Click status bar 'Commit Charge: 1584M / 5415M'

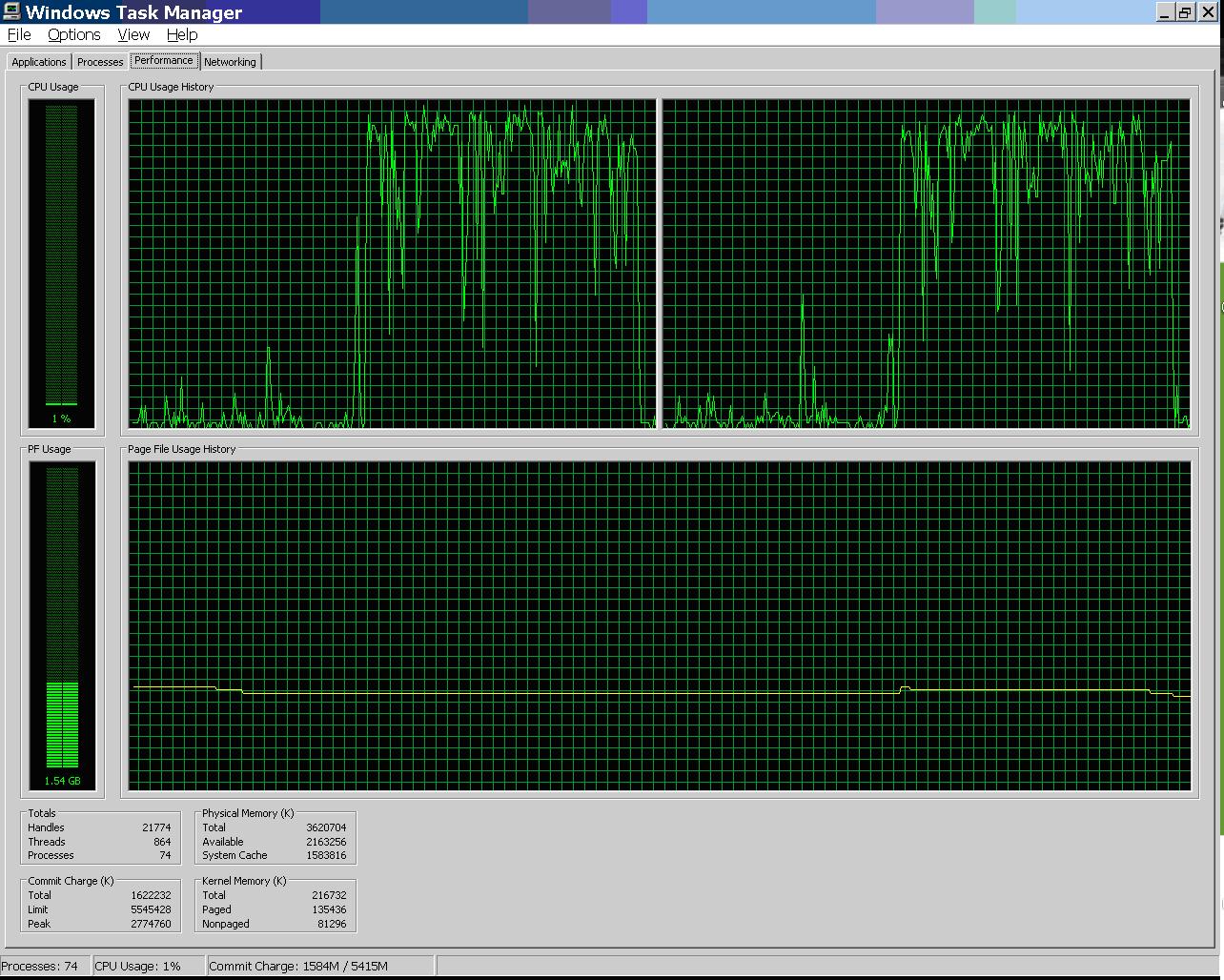320,966
